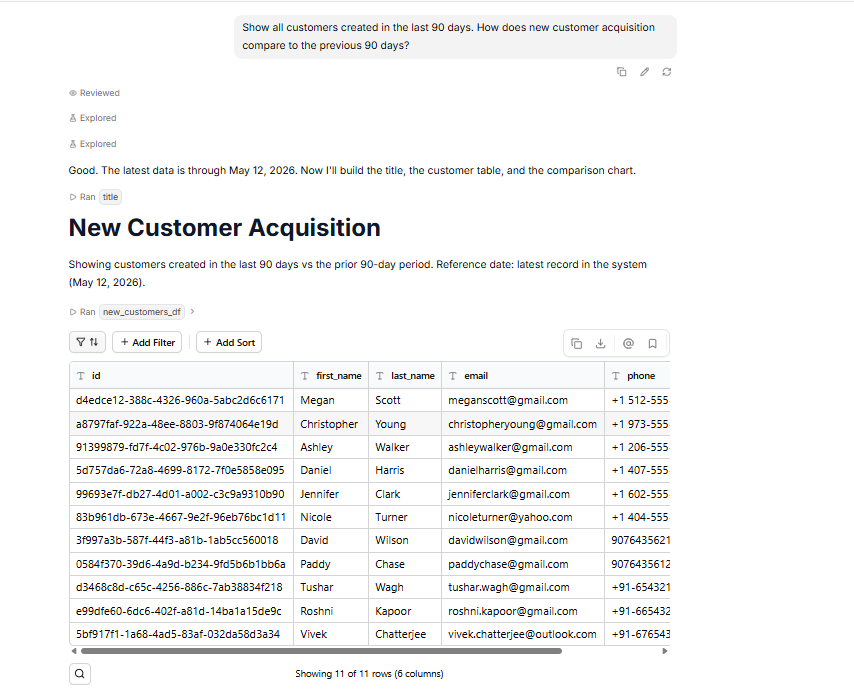The height and width of the screenshot is (696, 854).
Task: Click the scroll left arrow of table
Action: click(x=74, y=651)
